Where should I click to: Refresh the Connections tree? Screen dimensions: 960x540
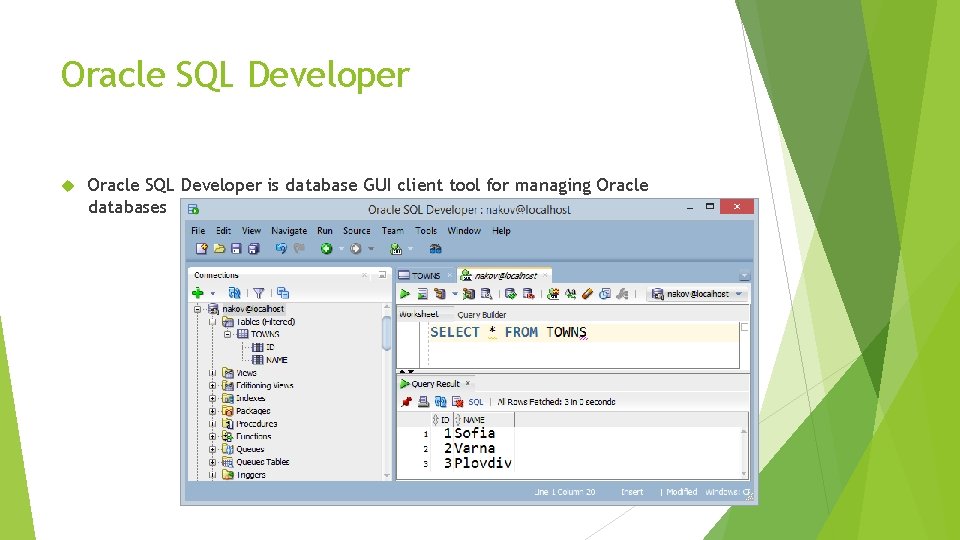[x=234, y=293]
